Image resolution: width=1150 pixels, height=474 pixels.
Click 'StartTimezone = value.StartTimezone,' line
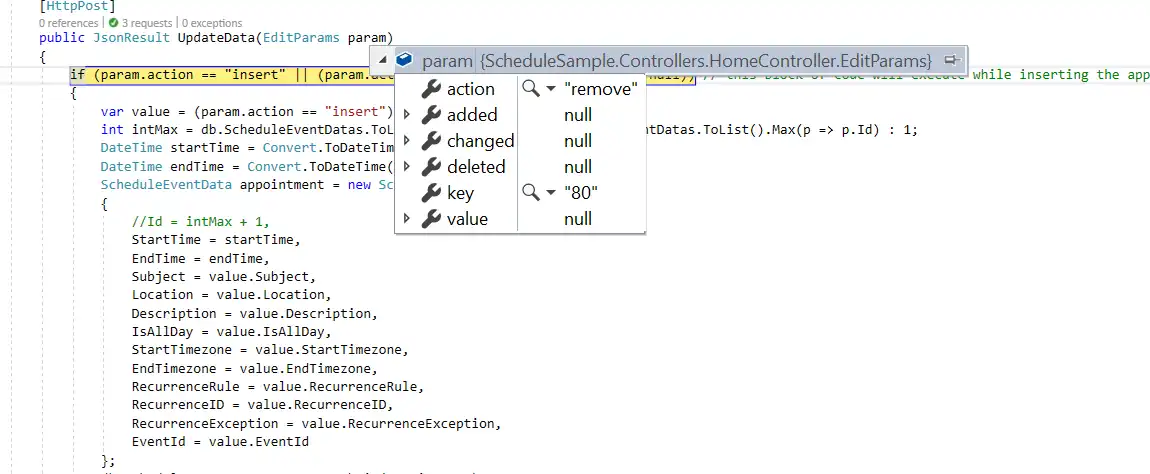point(270,350)
